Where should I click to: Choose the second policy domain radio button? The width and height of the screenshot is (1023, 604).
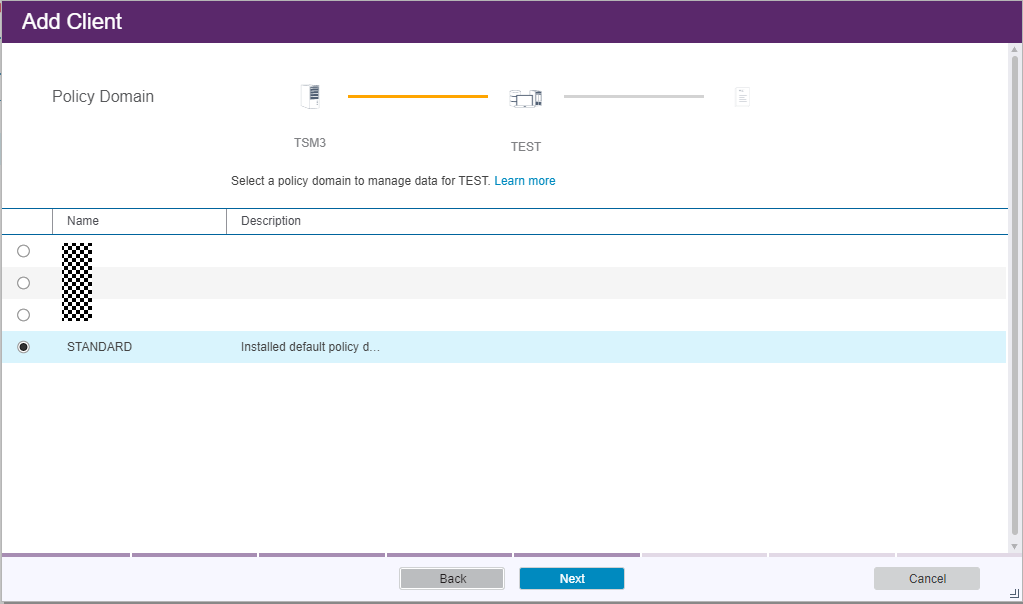coord(24,283)
